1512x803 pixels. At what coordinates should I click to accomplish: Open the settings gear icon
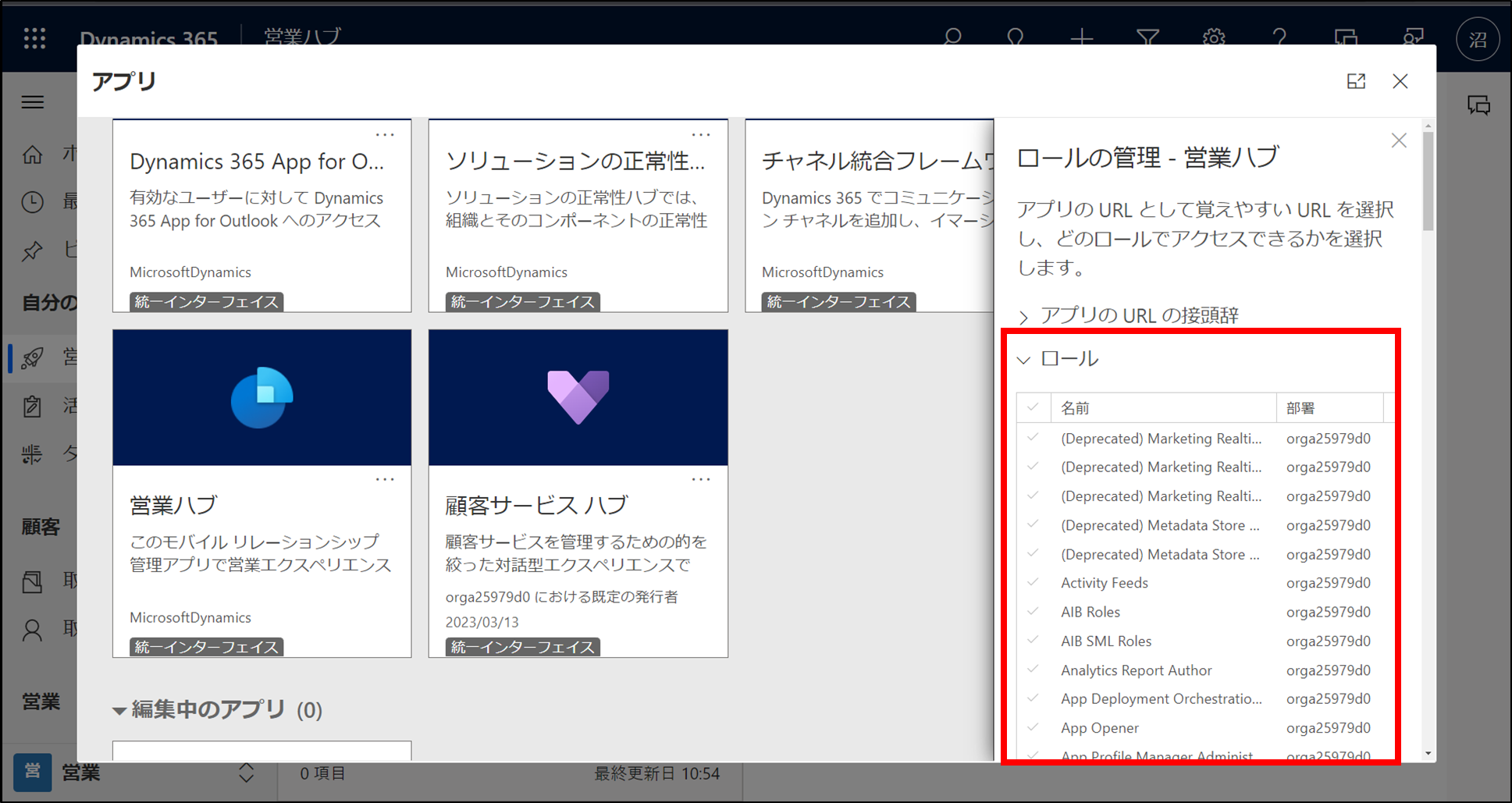1214,37
